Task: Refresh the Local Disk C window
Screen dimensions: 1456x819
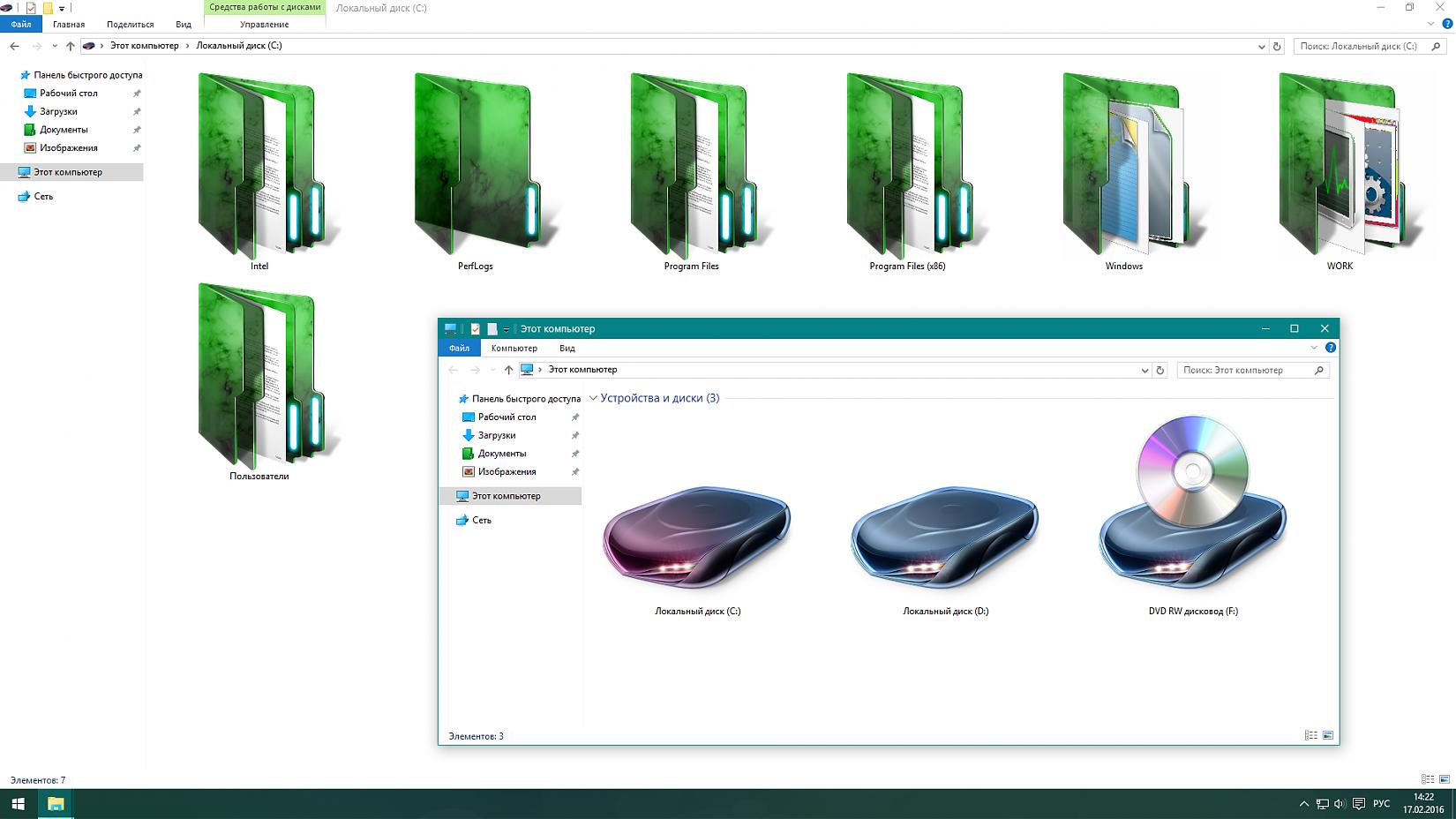Action: click(x=1276, y=46)
